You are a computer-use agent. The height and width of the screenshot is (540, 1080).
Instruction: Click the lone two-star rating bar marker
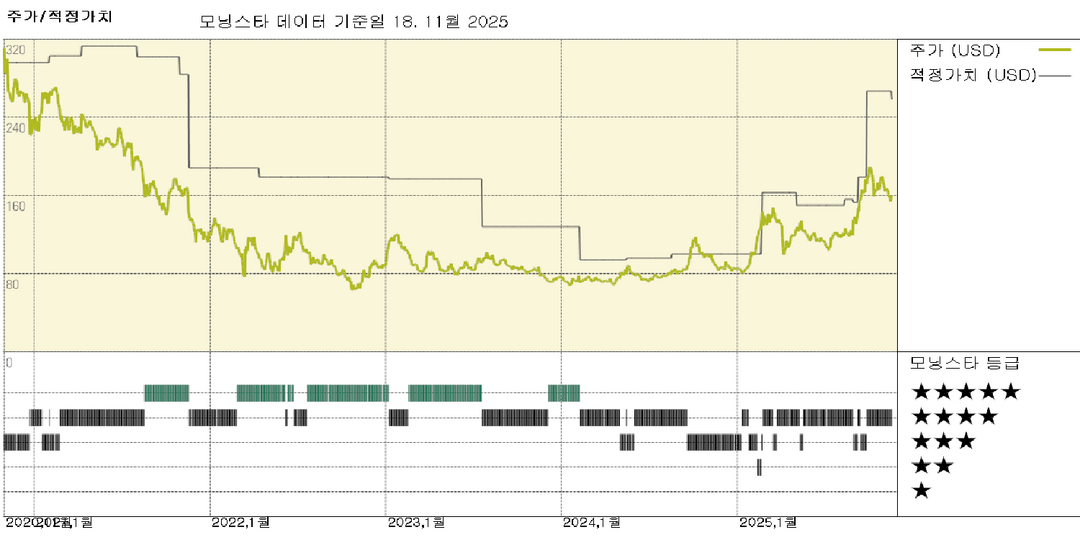[759, 466]
